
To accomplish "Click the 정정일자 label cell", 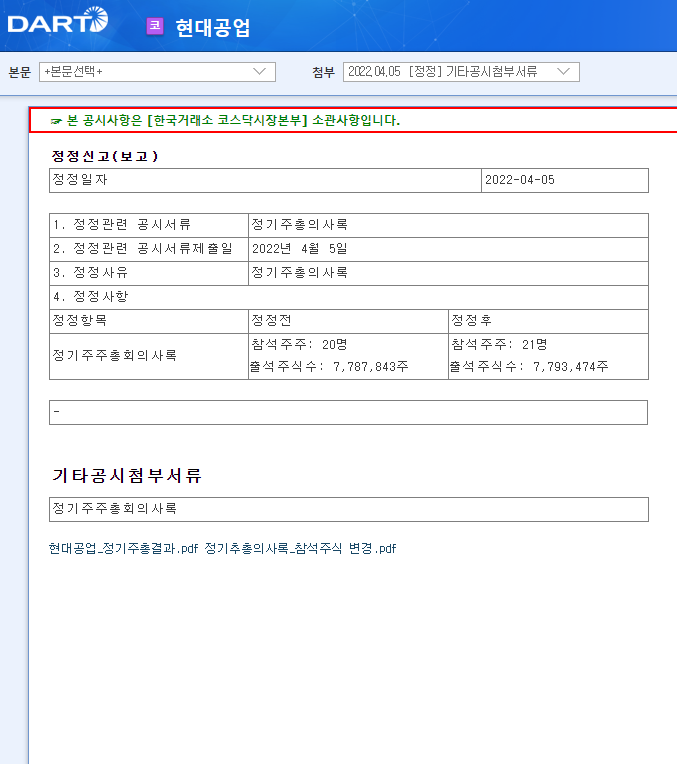I will pos(265,180).
